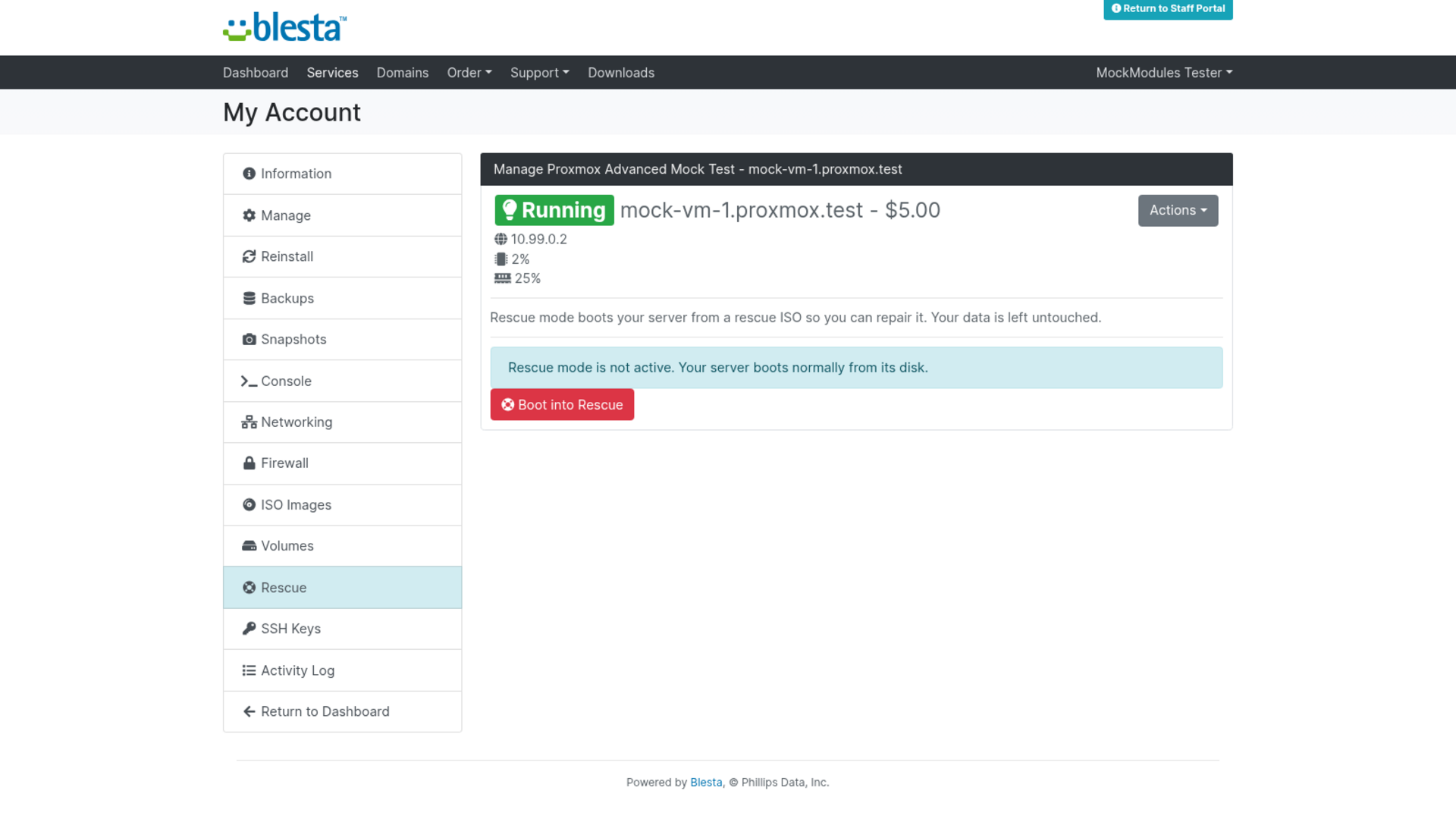This screenshot has width=1456, height=819.
Task: Click the Reinstall refresh arrows icon
Action: tap(249, 256)
